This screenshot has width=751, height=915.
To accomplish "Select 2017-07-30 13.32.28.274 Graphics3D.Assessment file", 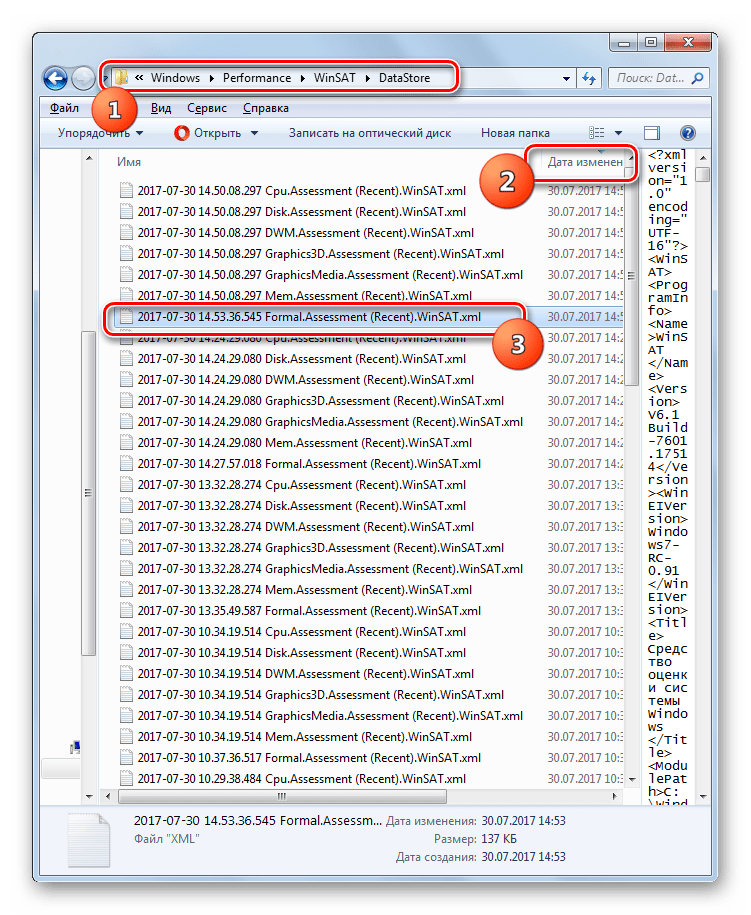I will click(x=320, y=548).
